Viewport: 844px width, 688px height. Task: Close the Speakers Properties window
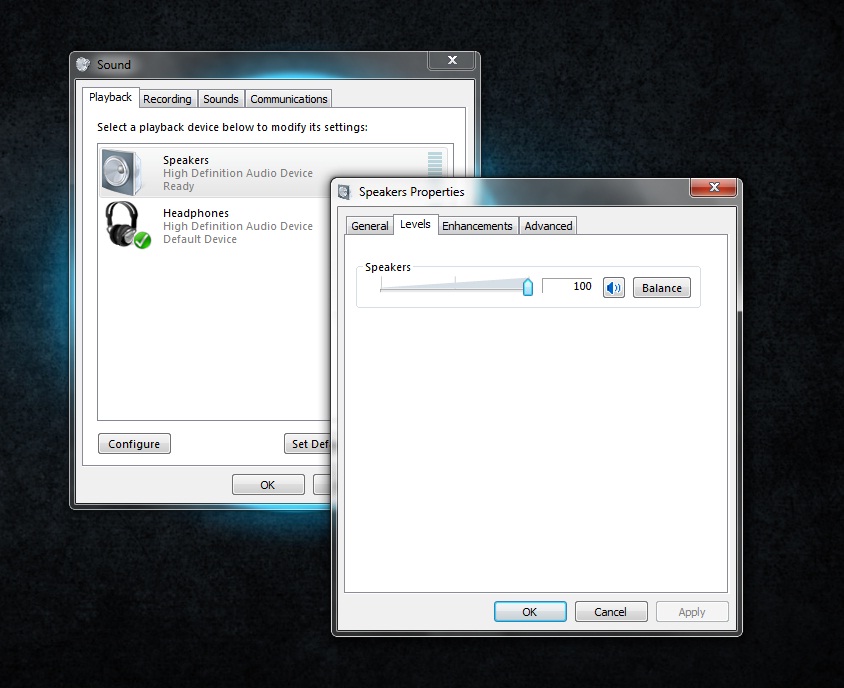coord(714,187)
